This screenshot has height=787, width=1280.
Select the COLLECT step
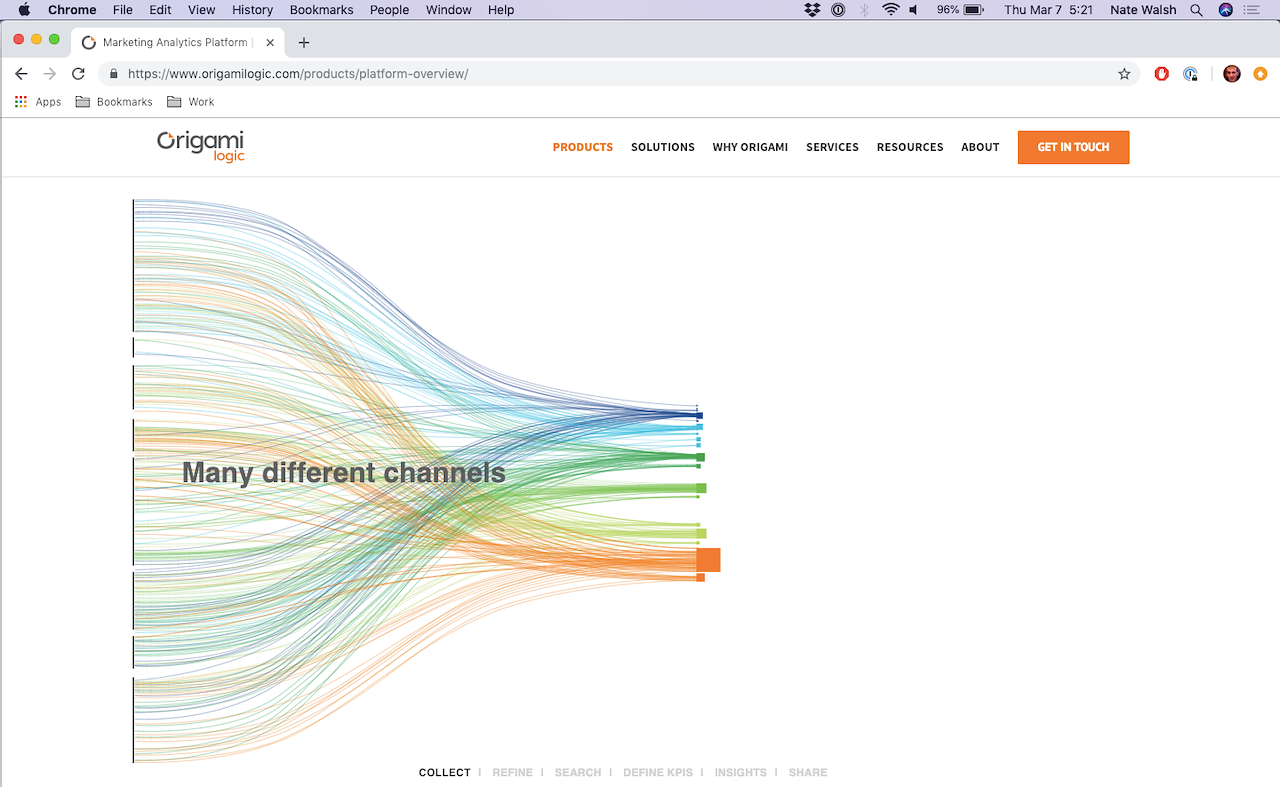click(445, 772)
